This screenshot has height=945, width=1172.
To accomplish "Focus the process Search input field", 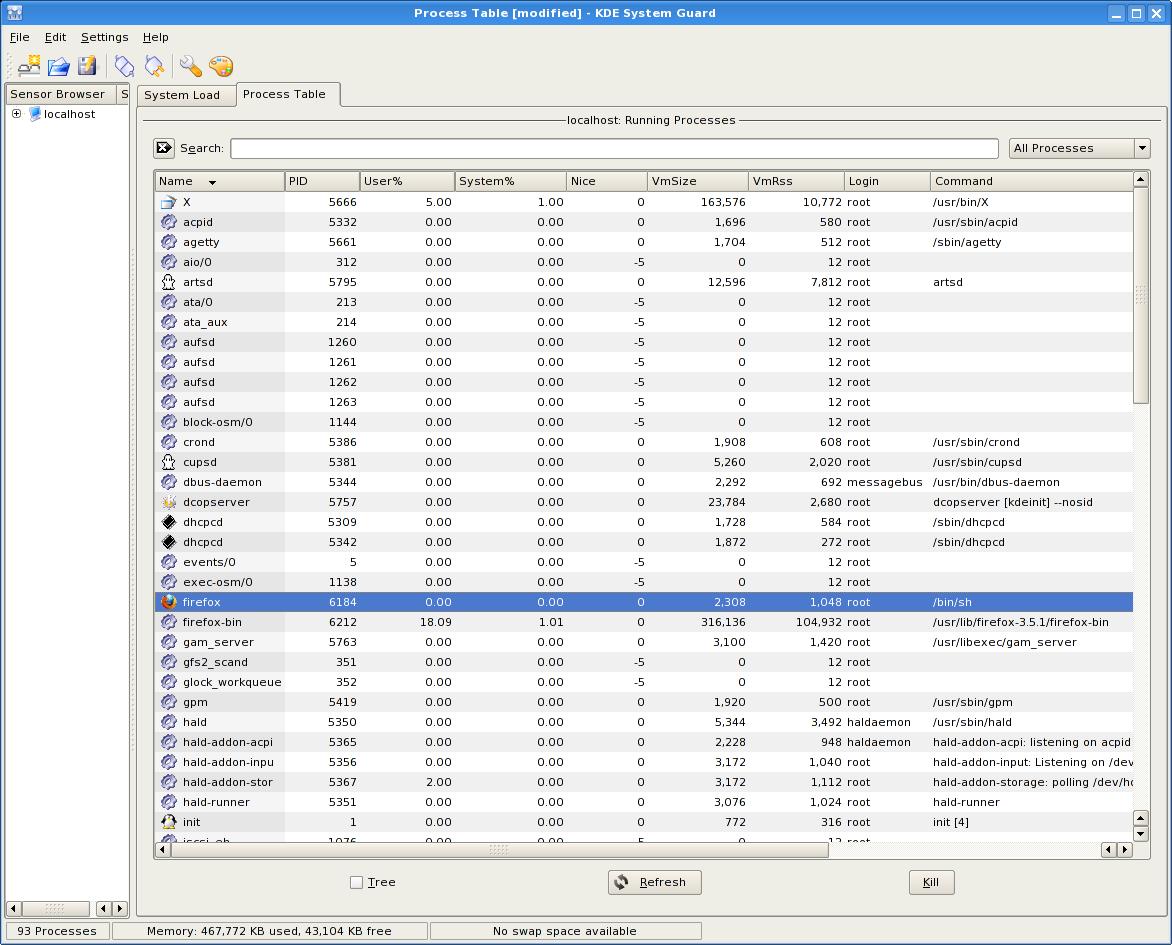I will pos(614,148).
